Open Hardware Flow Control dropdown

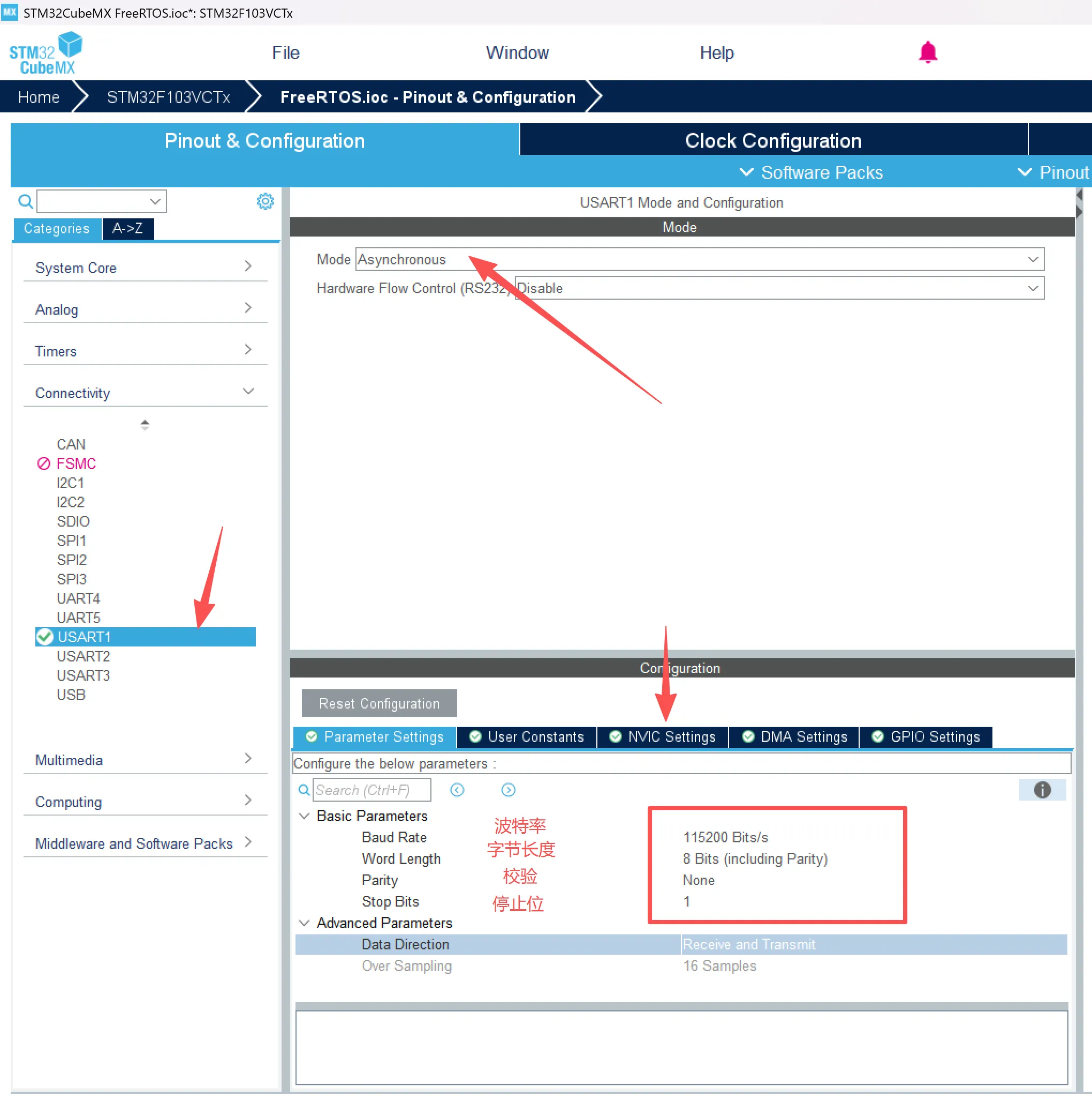tap(1033, 288)
